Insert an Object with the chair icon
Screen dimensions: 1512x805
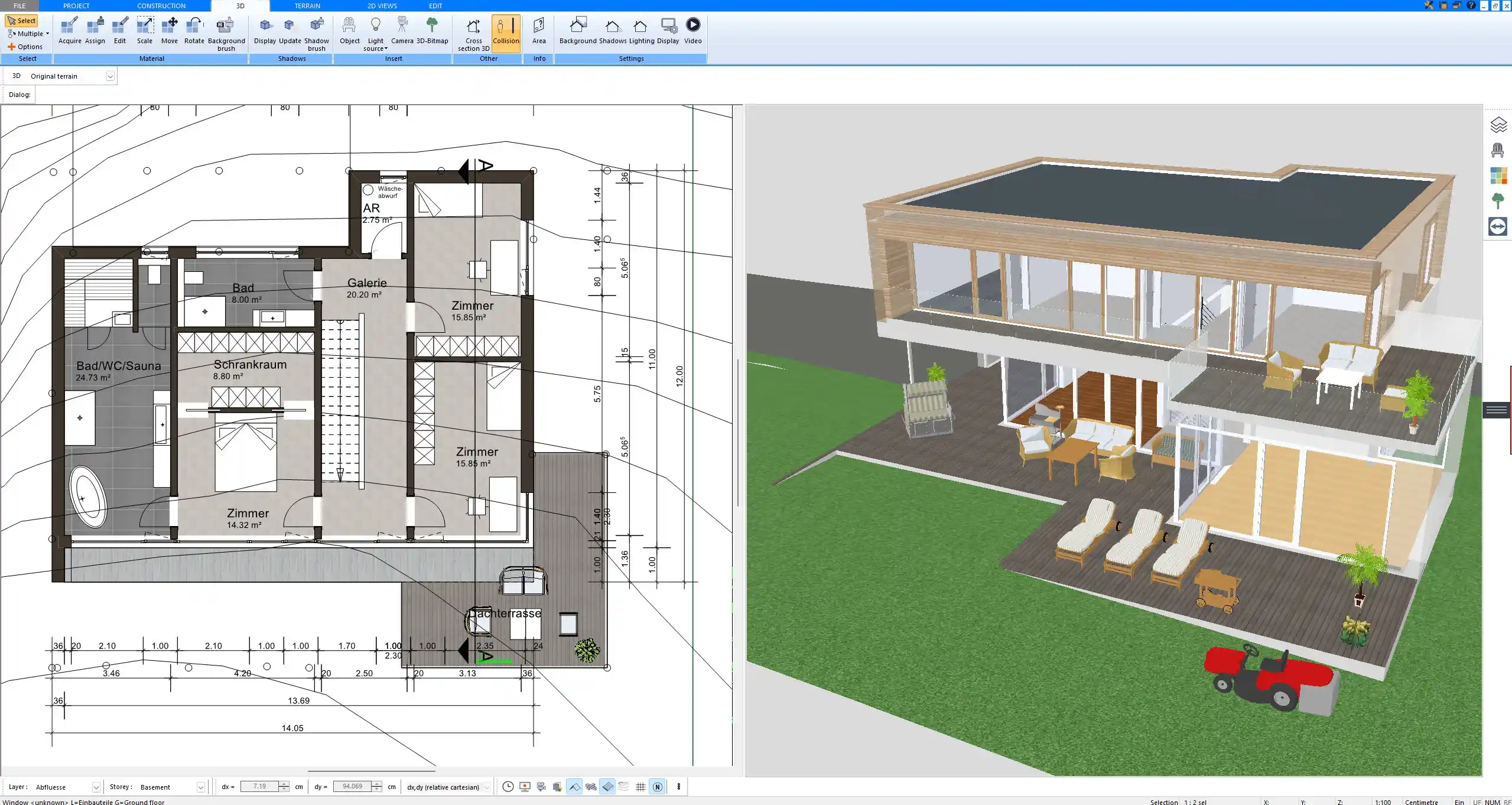[350, 31]
